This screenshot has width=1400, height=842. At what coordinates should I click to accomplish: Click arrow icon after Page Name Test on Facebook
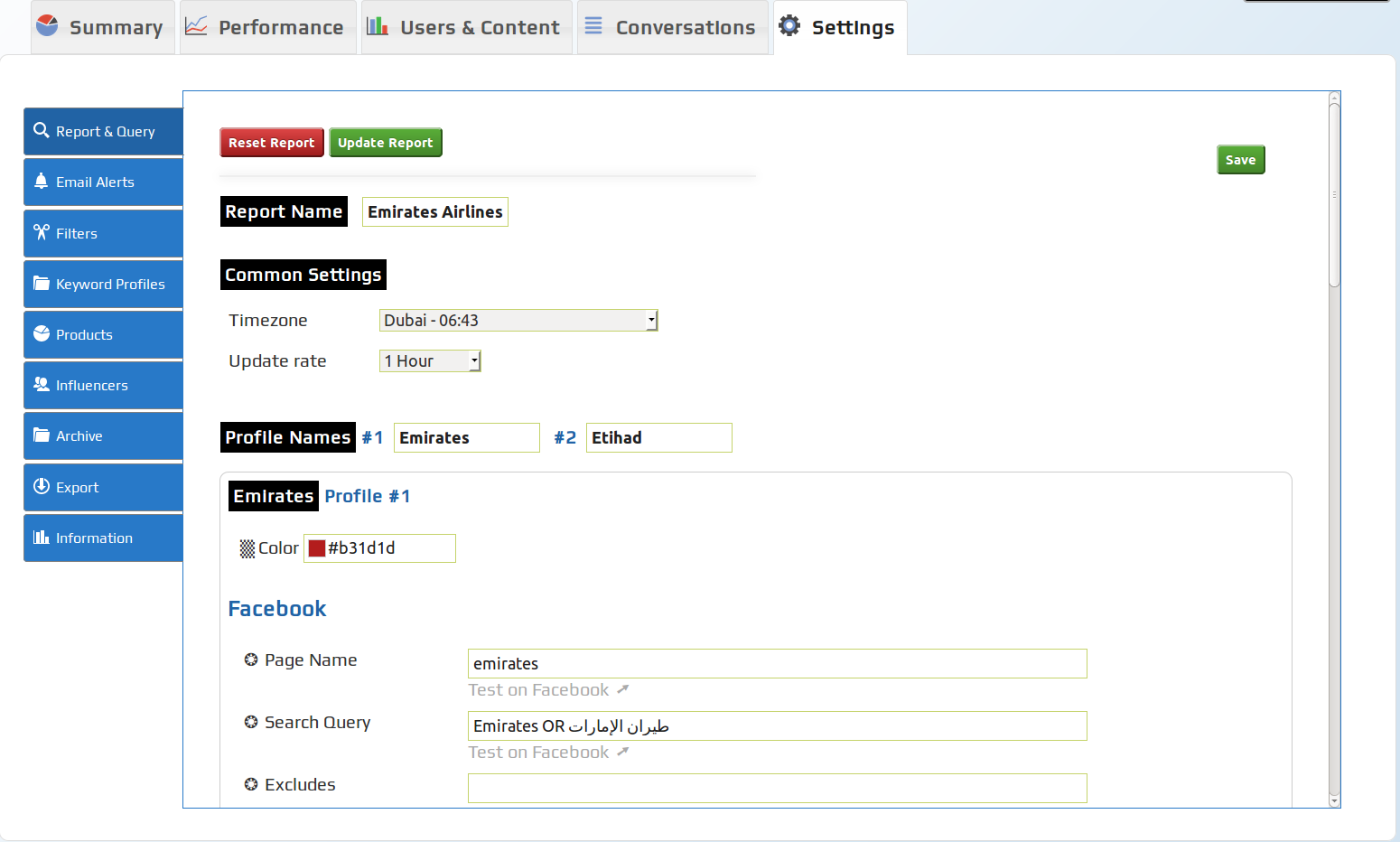pos(622,689)
